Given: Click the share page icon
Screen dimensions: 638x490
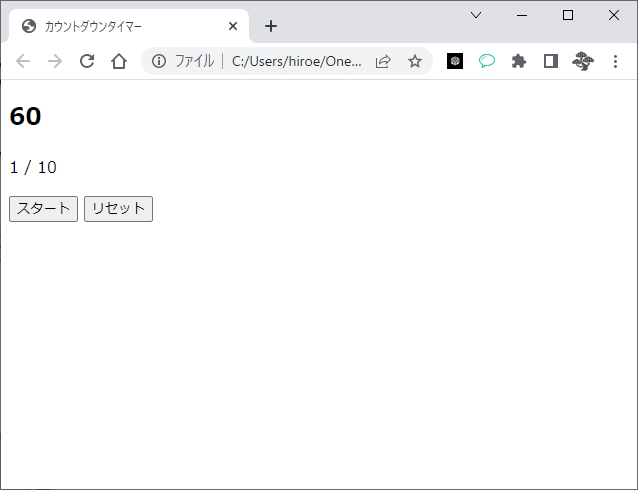Looking at the screenshot, I should click(383, 61).
